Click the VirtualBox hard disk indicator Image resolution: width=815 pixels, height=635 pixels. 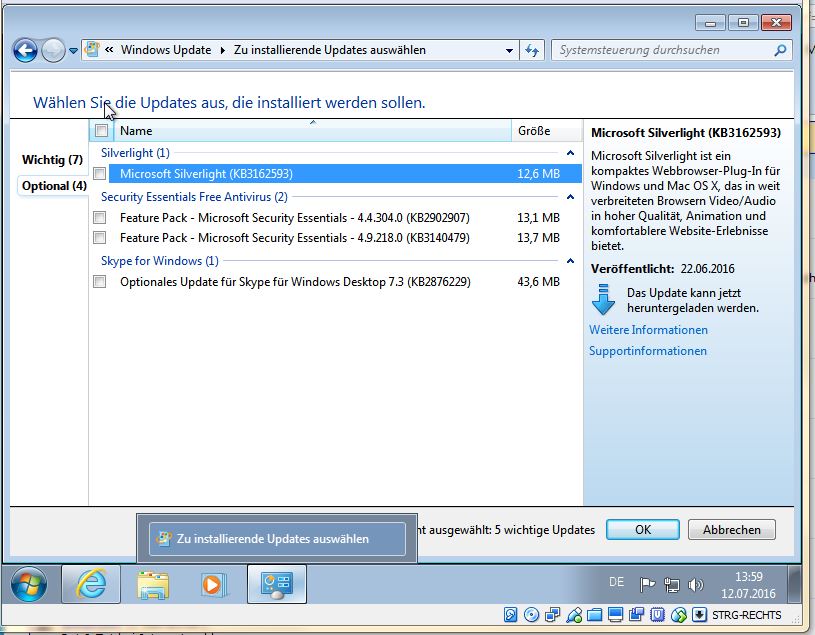pos(510,615)
